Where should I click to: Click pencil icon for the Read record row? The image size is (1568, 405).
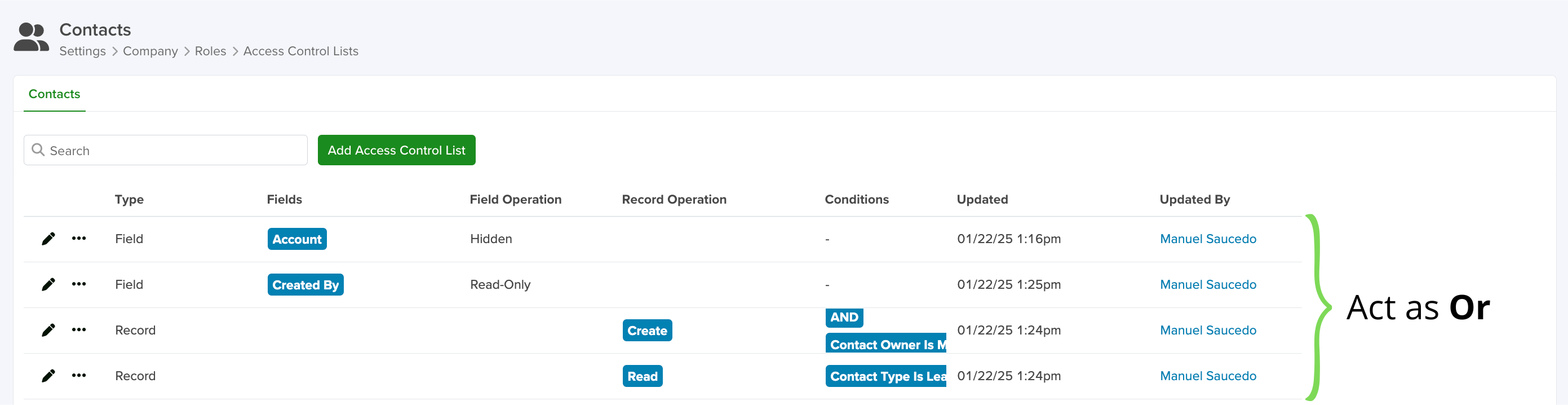coord(48,376)
